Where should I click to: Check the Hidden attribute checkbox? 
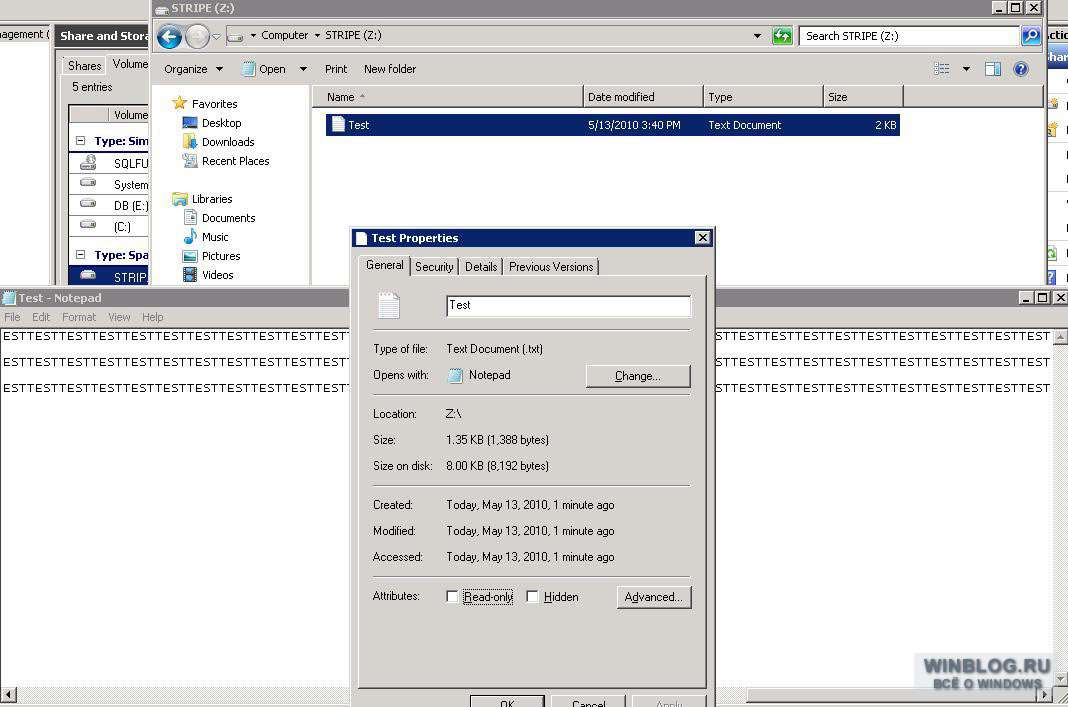(x=532, y=597)
